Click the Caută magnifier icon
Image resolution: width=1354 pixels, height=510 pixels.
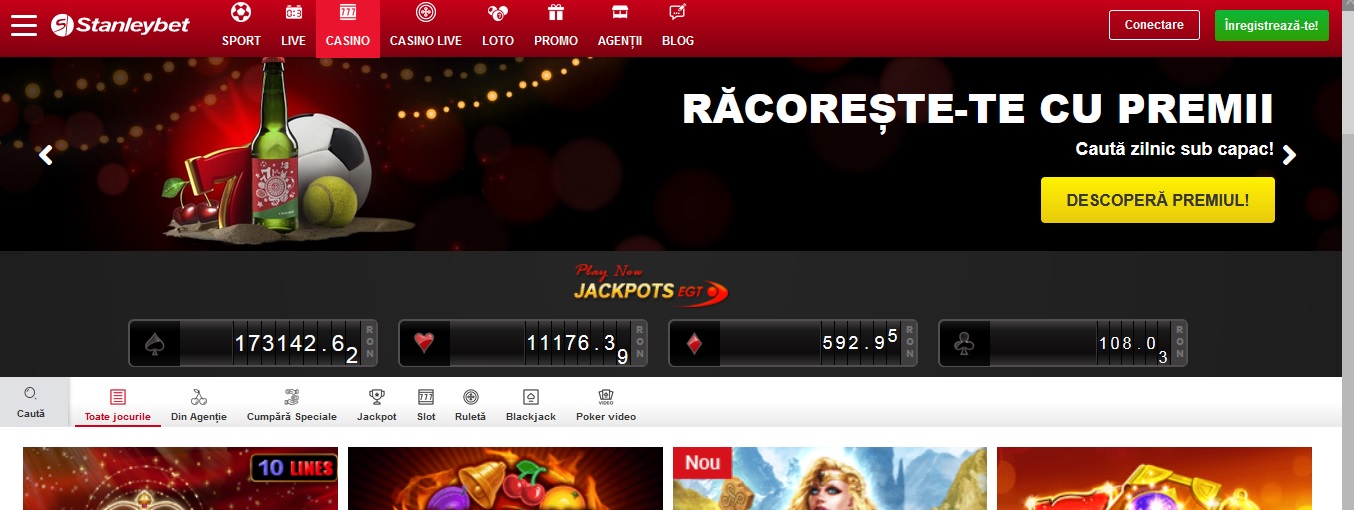(x=30, y=393)
